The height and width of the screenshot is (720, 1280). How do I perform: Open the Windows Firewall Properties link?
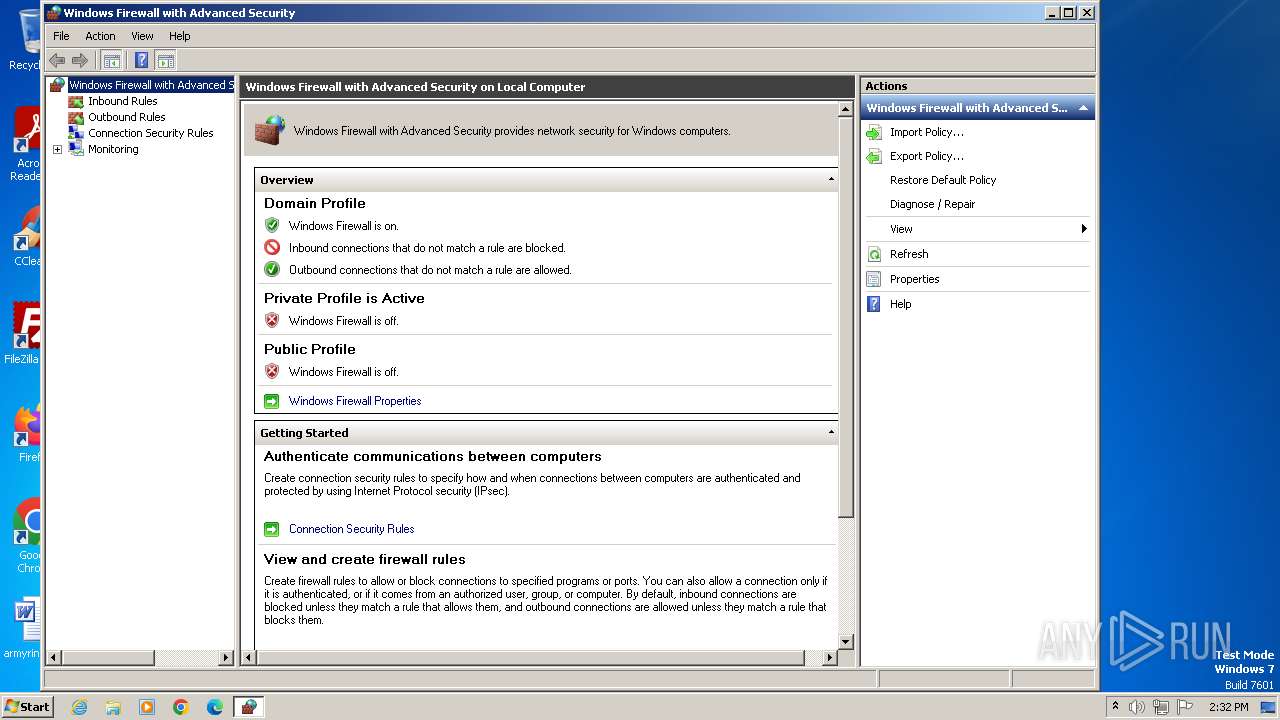coord(355,401)
